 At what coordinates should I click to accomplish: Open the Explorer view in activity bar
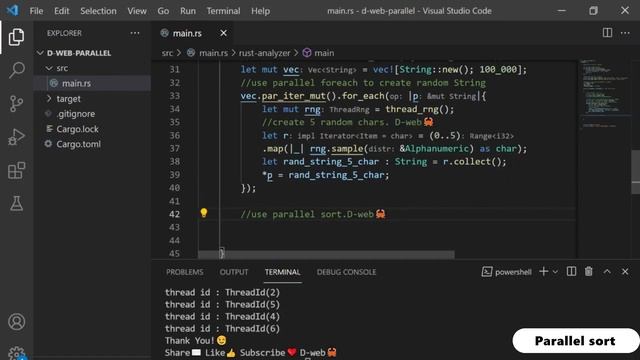click(16, 37)
